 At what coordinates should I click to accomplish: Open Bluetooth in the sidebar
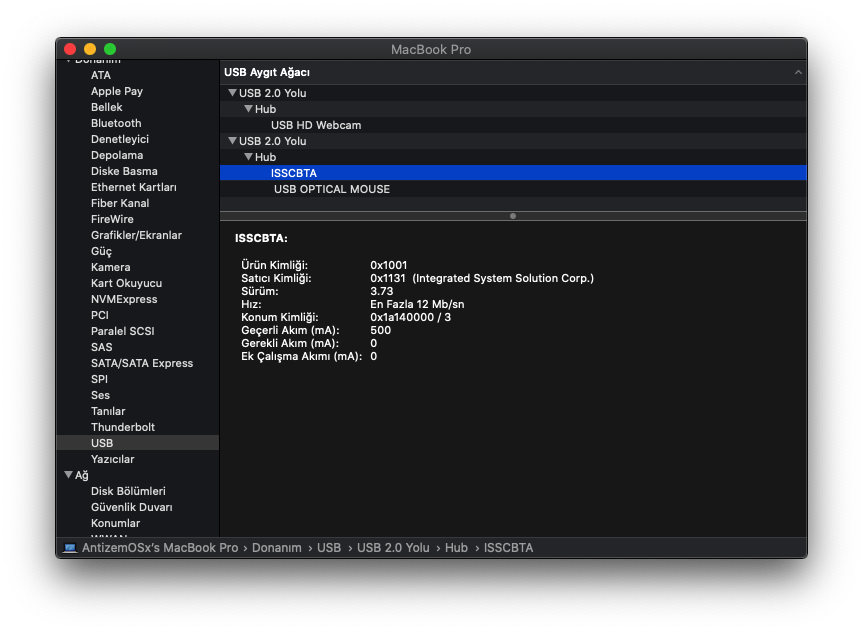pyautogui.click(x=116, y=123)
